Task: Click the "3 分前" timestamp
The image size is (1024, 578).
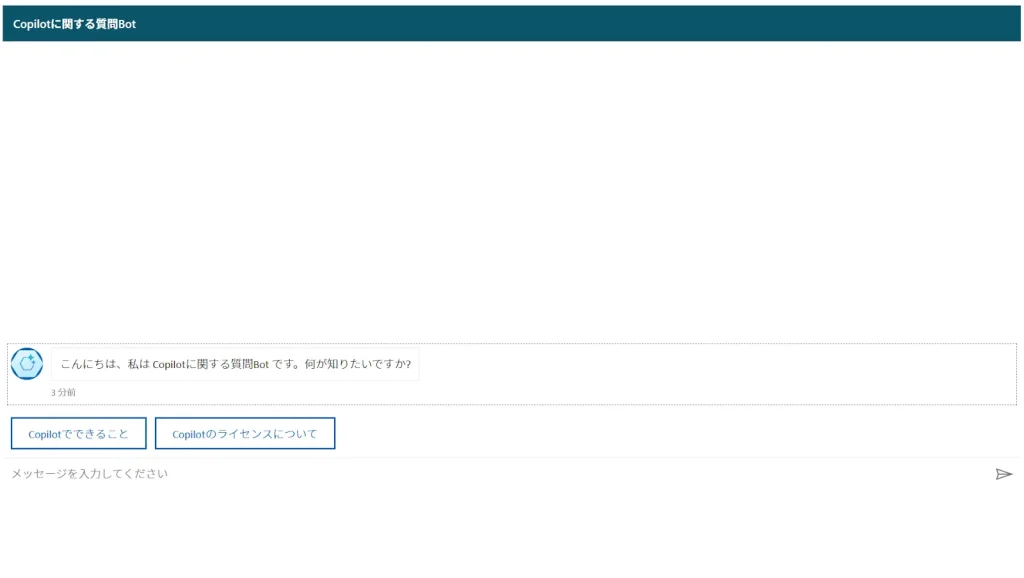Action: 63,393
